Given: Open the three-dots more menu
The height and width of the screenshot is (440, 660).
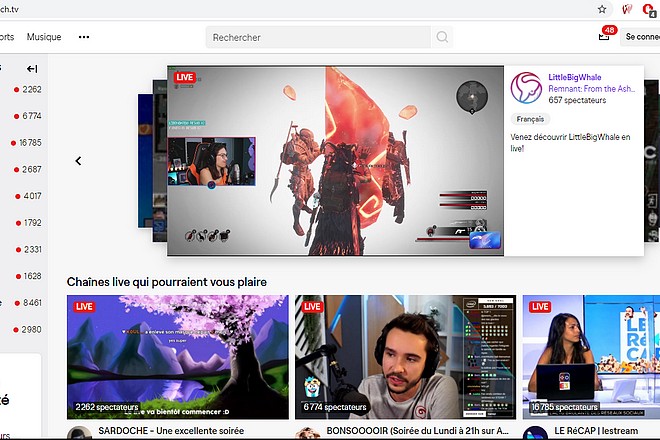Looking at the screenshot, I should tap(84, 37).
